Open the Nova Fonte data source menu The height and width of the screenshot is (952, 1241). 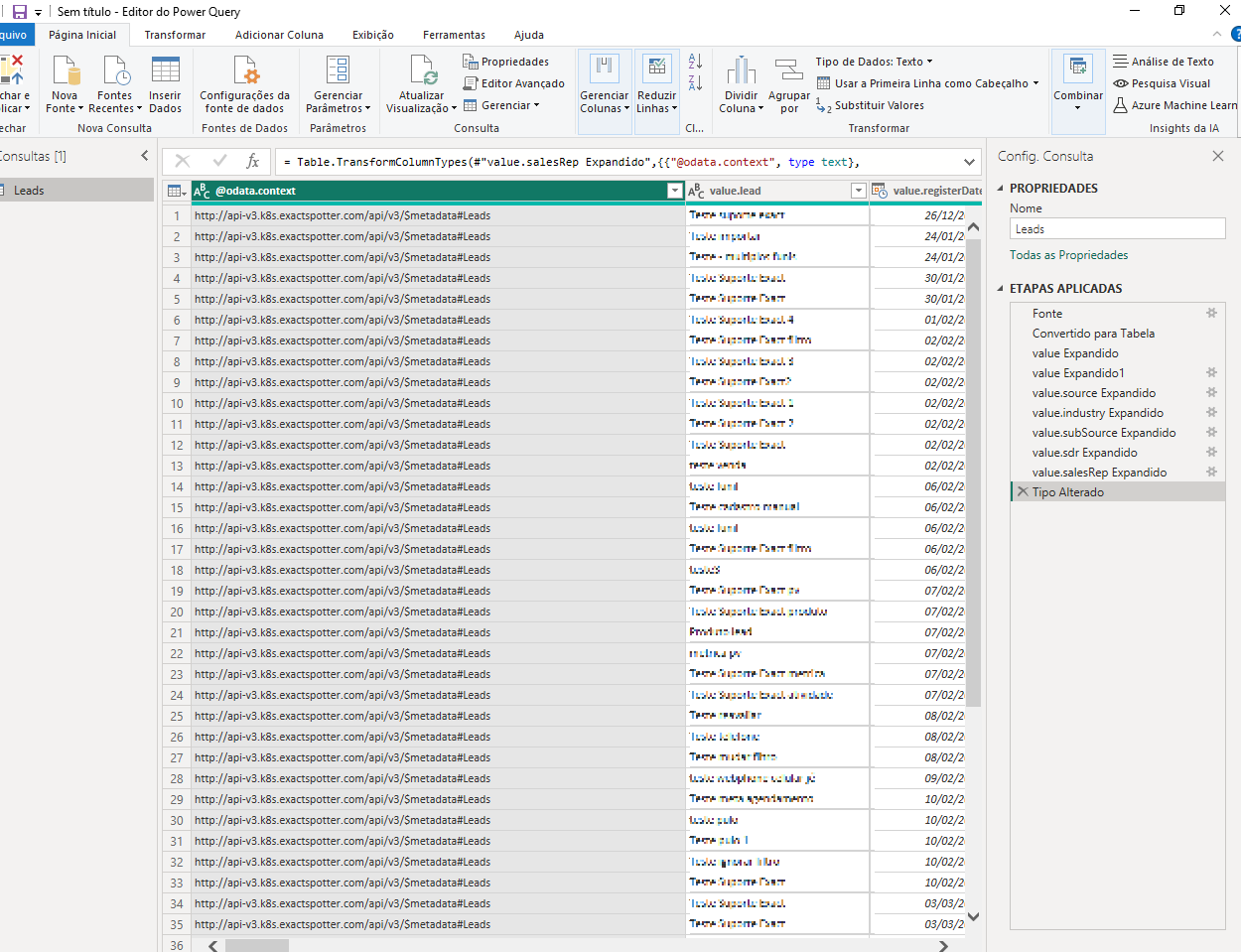click(x=65, y=85)
